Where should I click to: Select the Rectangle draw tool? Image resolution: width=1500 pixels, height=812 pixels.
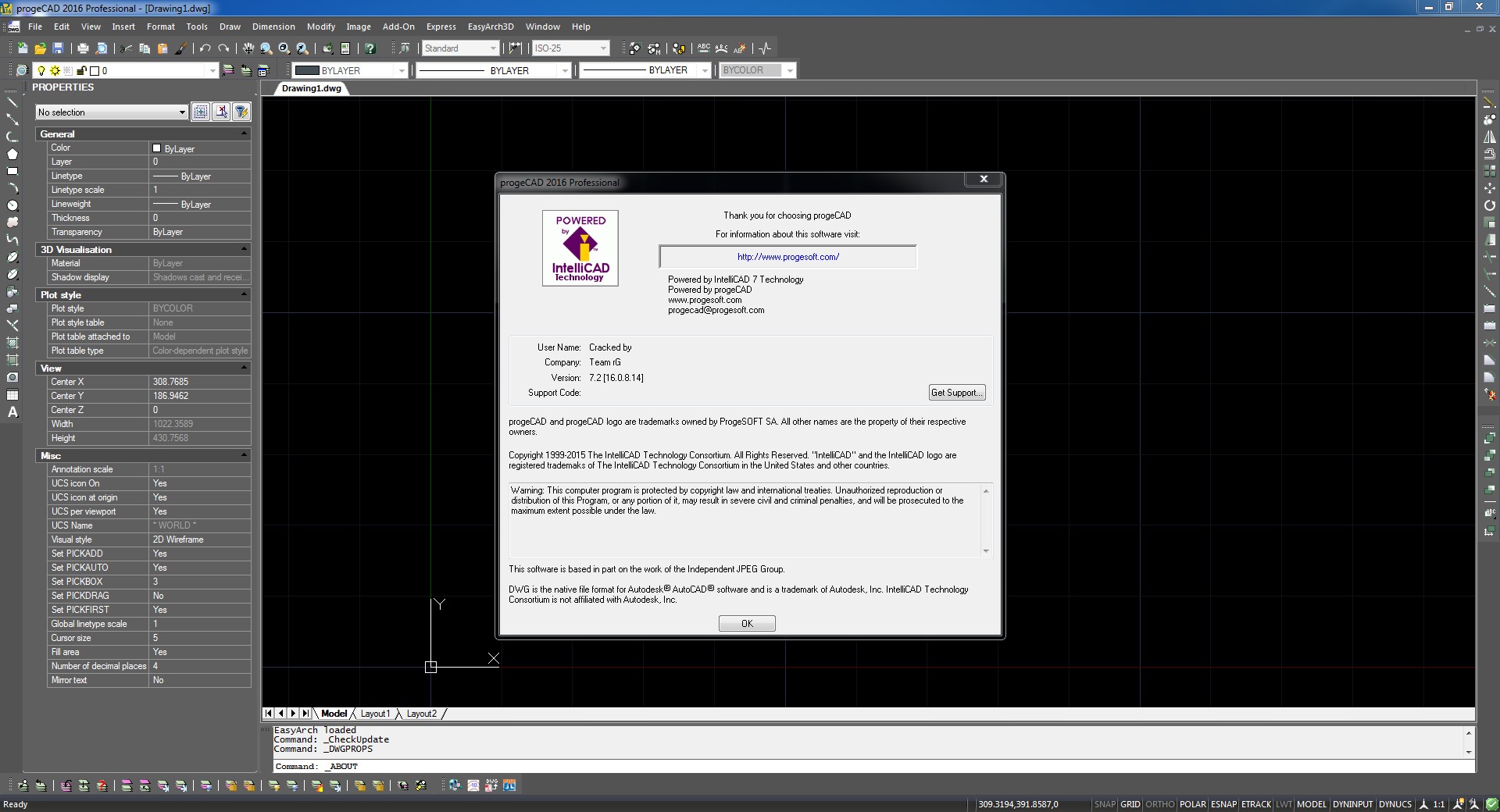pos(12,171)
